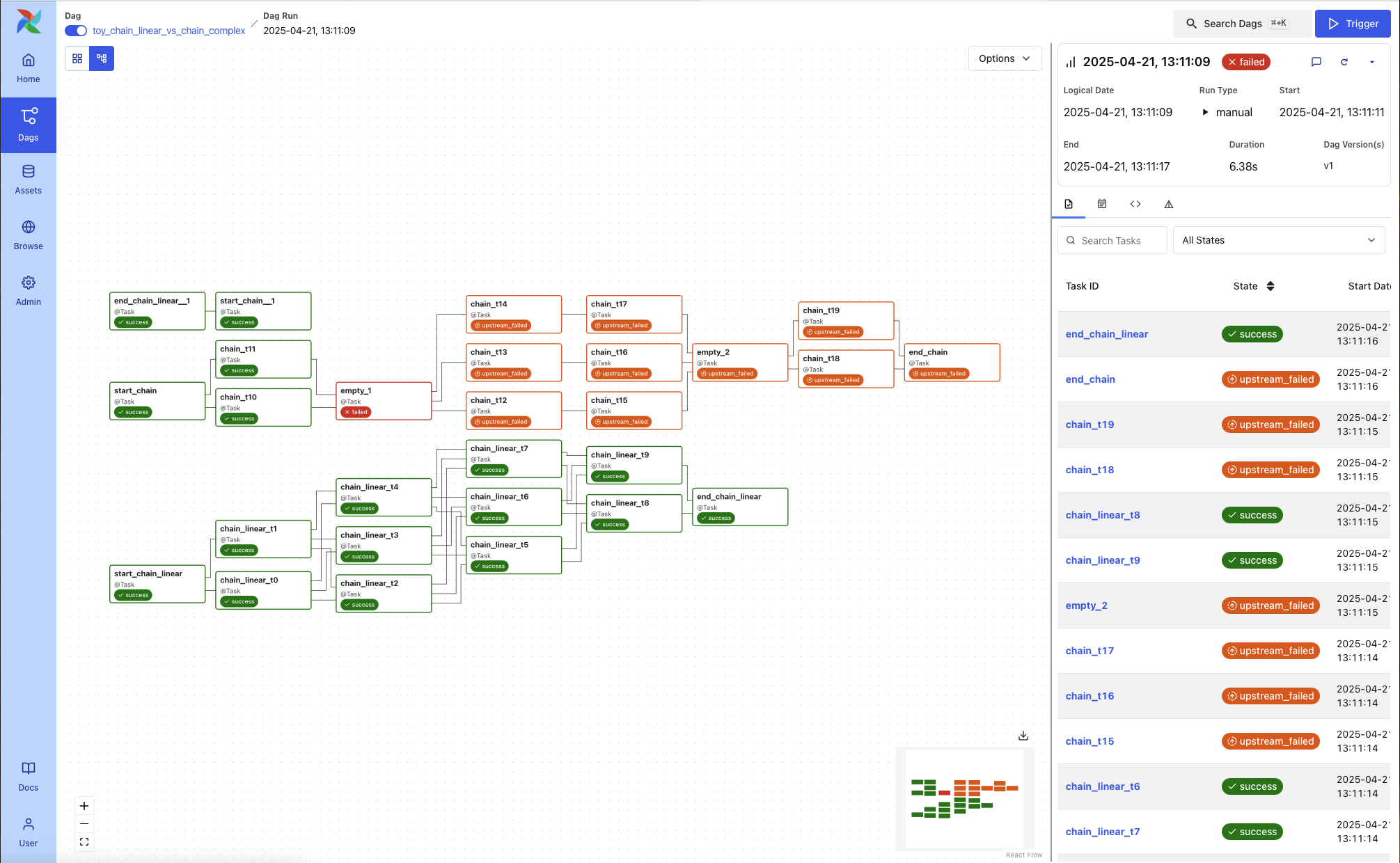Switch to the grid view icon

coord(77,58)
